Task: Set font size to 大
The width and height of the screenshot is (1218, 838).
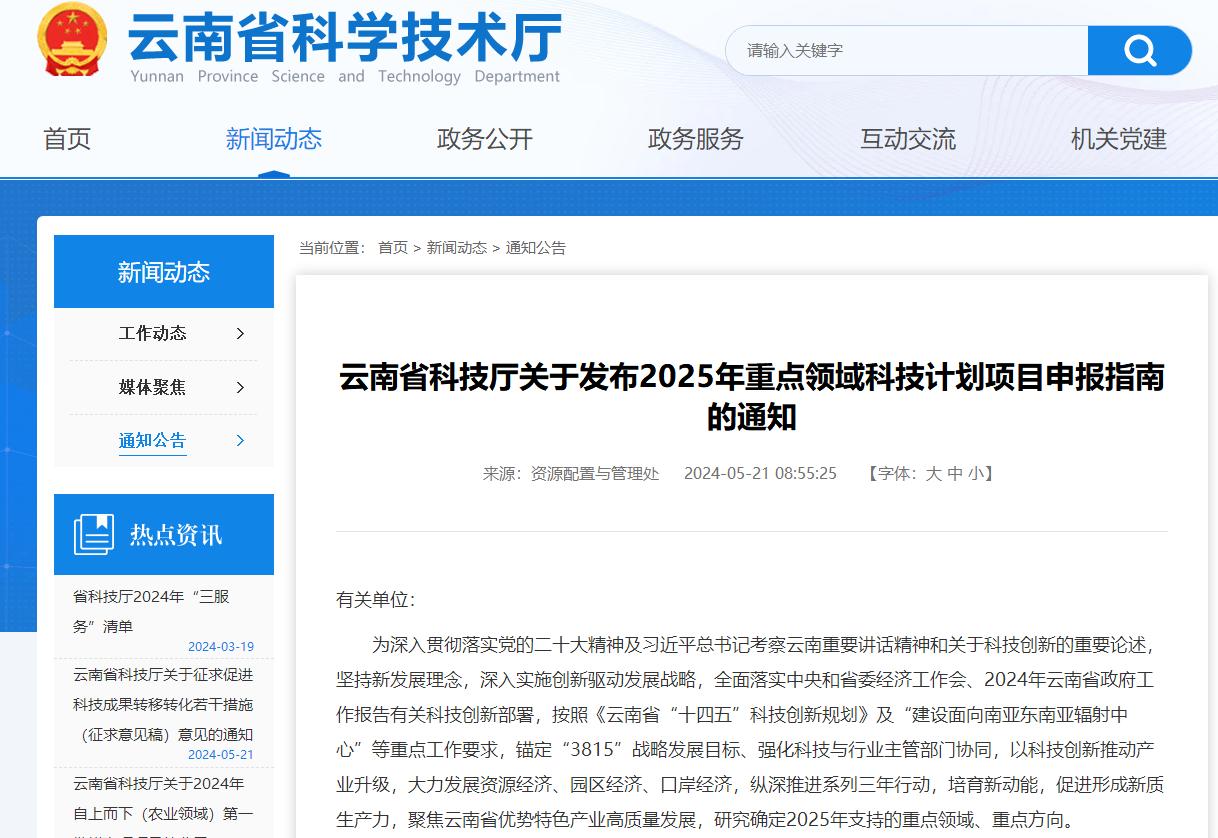Action: tap(933, 473)
